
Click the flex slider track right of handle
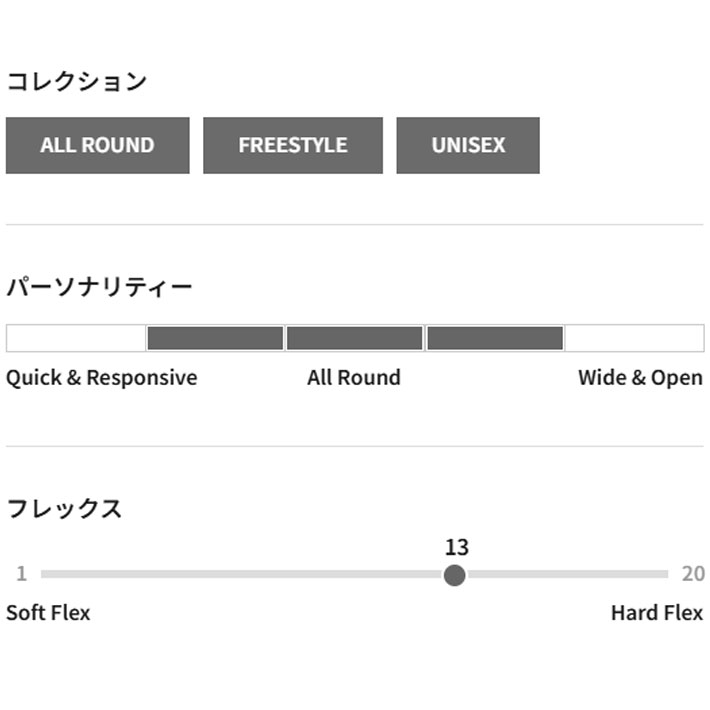click(x=565, y=575)
